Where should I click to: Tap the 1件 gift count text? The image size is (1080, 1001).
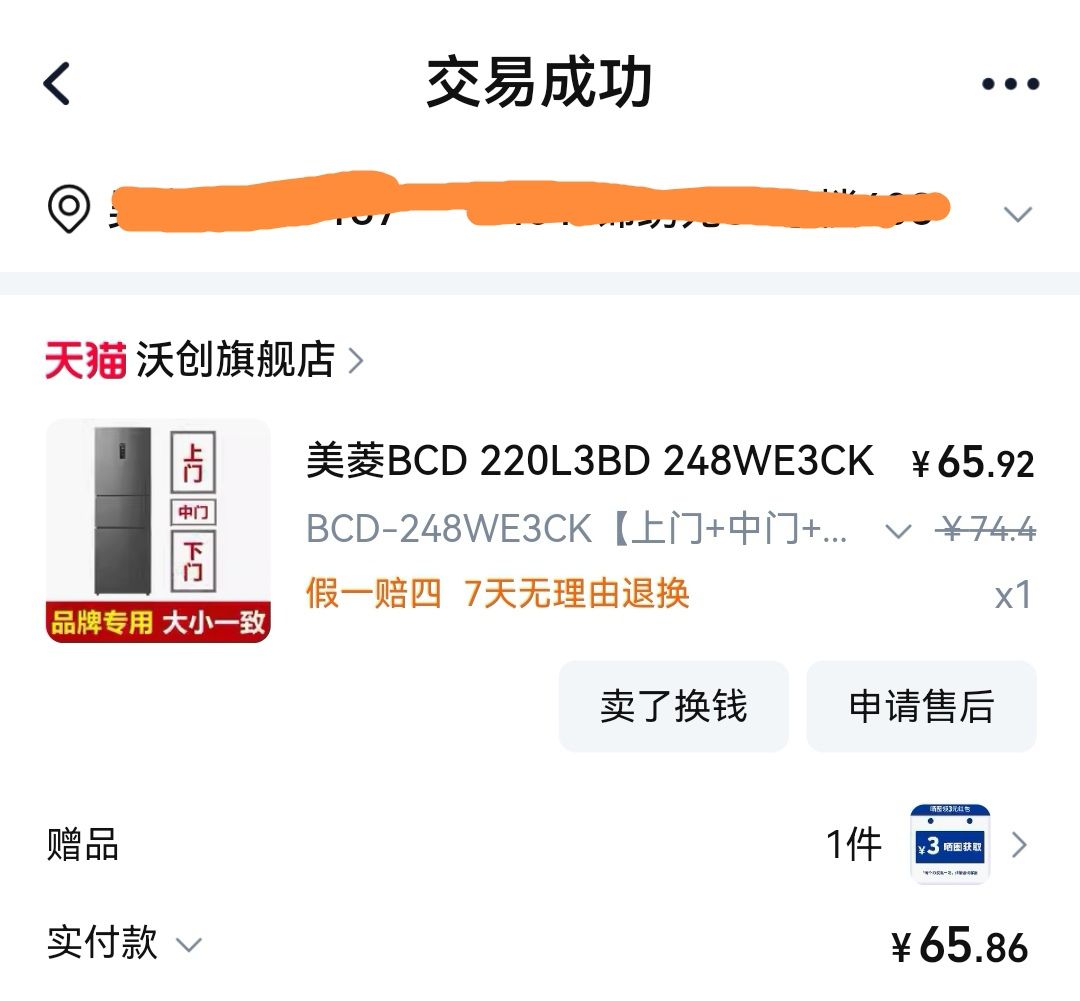(x=854, y=845)
